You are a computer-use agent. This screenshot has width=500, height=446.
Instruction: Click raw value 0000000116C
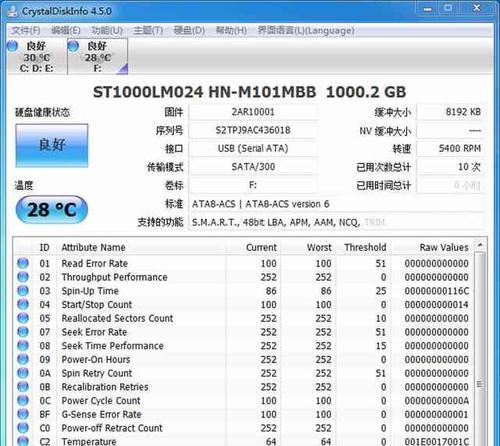coord(437,291)
